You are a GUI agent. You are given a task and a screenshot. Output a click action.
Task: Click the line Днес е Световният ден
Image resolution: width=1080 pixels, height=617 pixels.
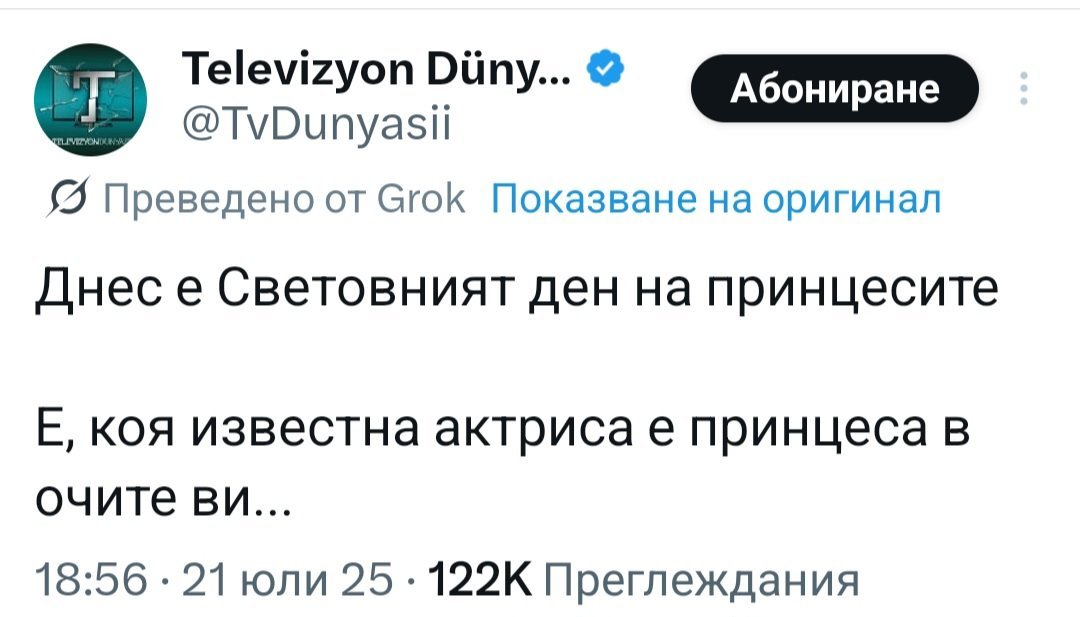[x=516, y=291]
